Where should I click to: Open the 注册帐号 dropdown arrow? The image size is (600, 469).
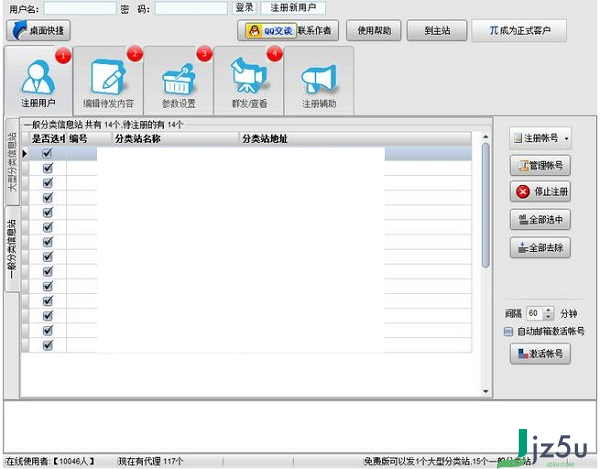(x=566, y=138)
